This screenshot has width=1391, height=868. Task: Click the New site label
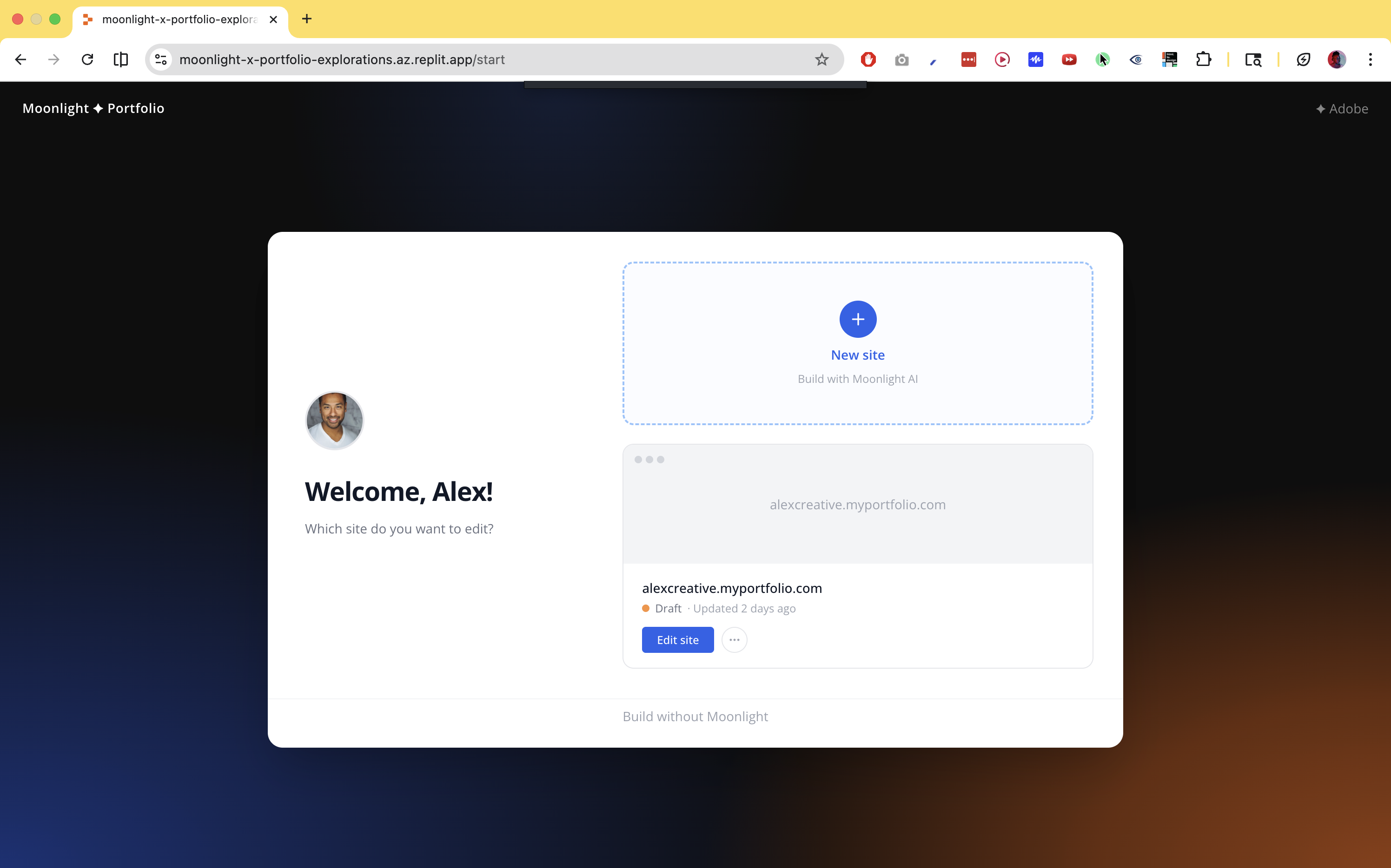tap(857, 355)
